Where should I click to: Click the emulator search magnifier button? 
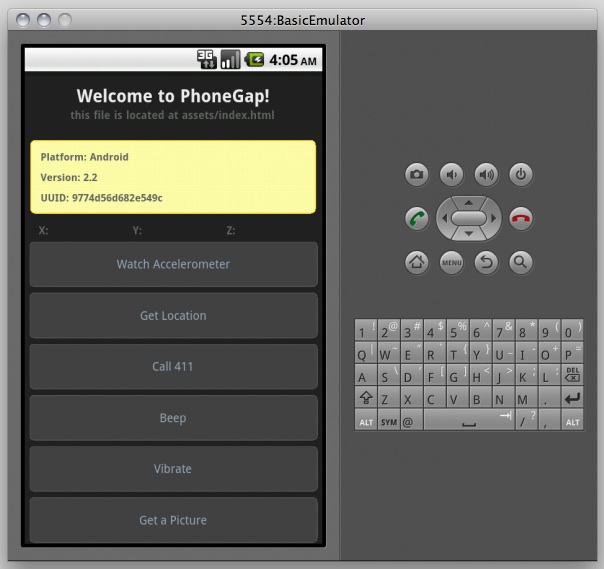(521, 262)
